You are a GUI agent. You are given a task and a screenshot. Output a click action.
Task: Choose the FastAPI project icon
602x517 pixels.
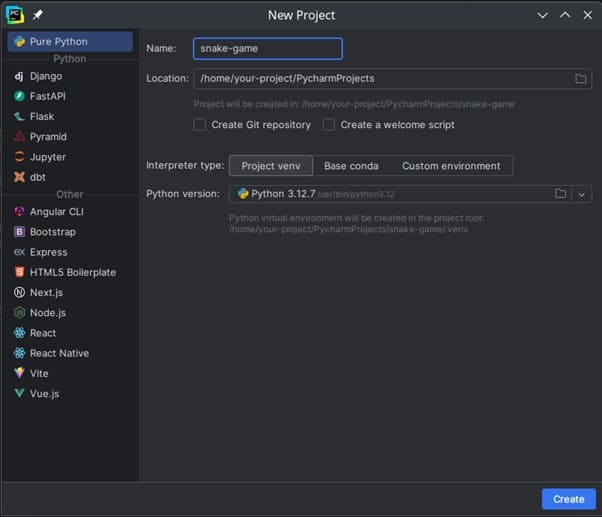(x=19, y=96)
